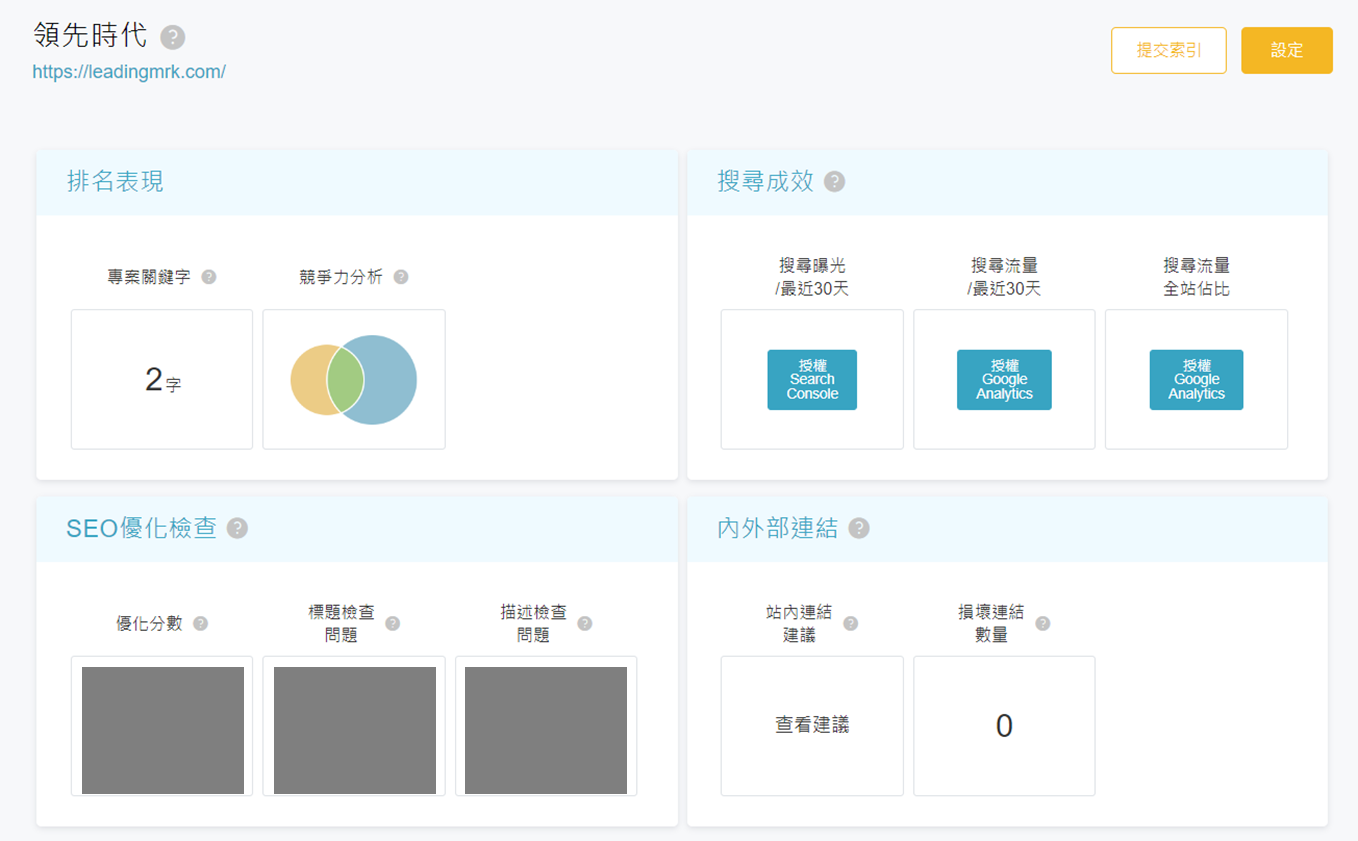Open the 競爭力分析 Venn diagram card
This screenshot has width=1358, height=841.
point(354,379)
